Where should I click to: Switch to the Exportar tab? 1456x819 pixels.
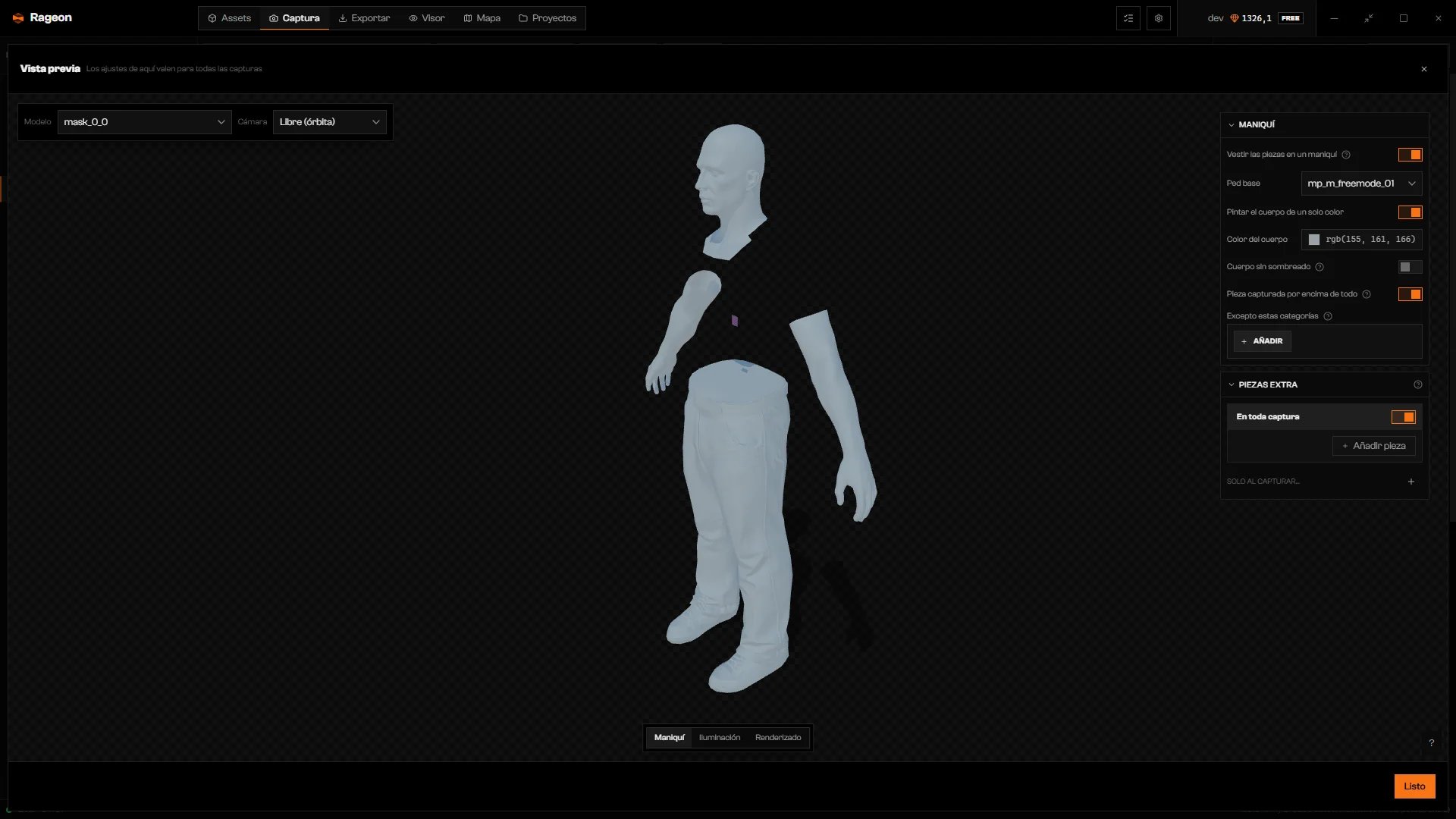(x=364, y=18)
